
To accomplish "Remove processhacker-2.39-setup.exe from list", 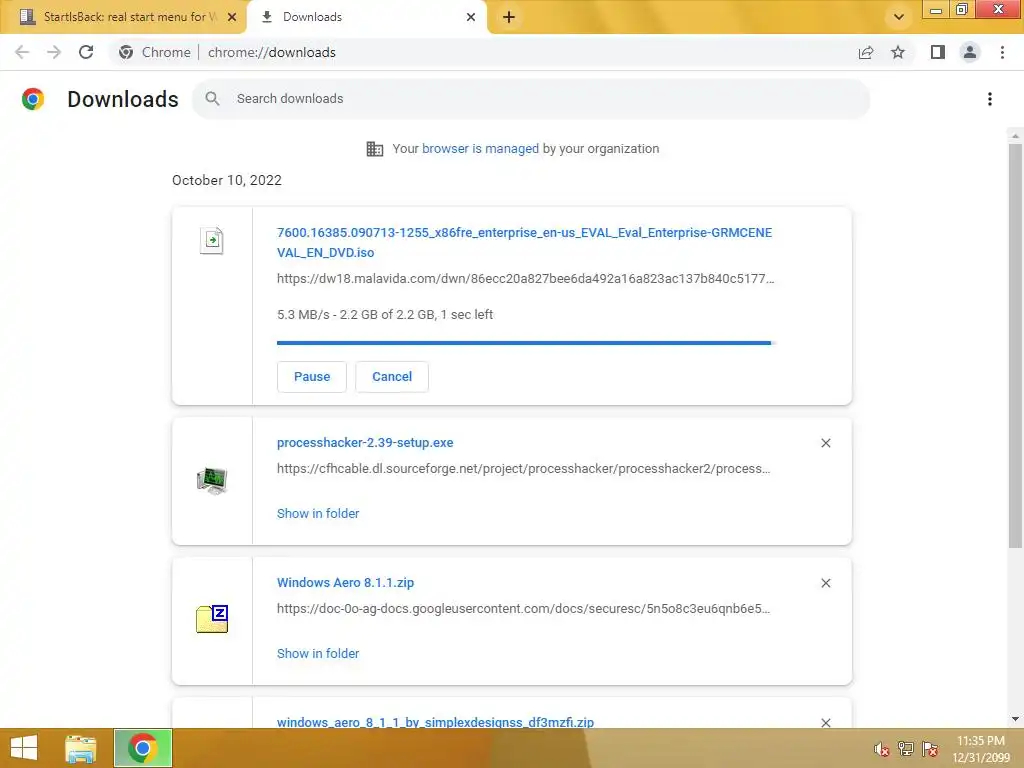I will click(x=825, y=443).
